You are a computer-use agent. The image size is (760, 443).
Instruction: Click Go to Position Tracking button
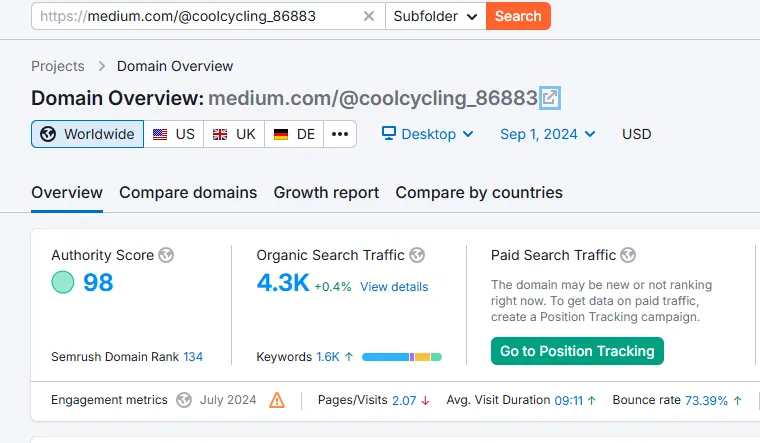pos(577,351)
